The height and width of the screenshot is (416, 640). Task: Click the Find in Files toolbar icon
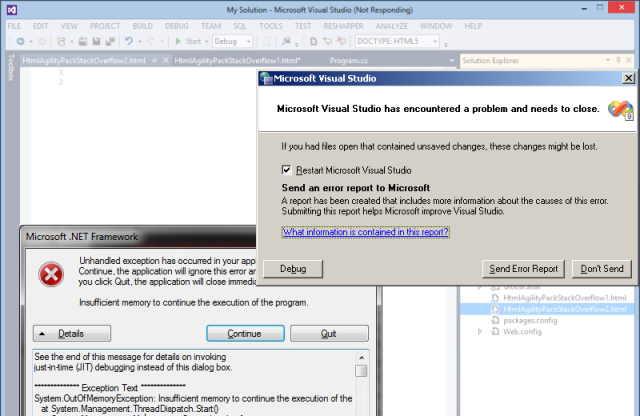(286, 41)
